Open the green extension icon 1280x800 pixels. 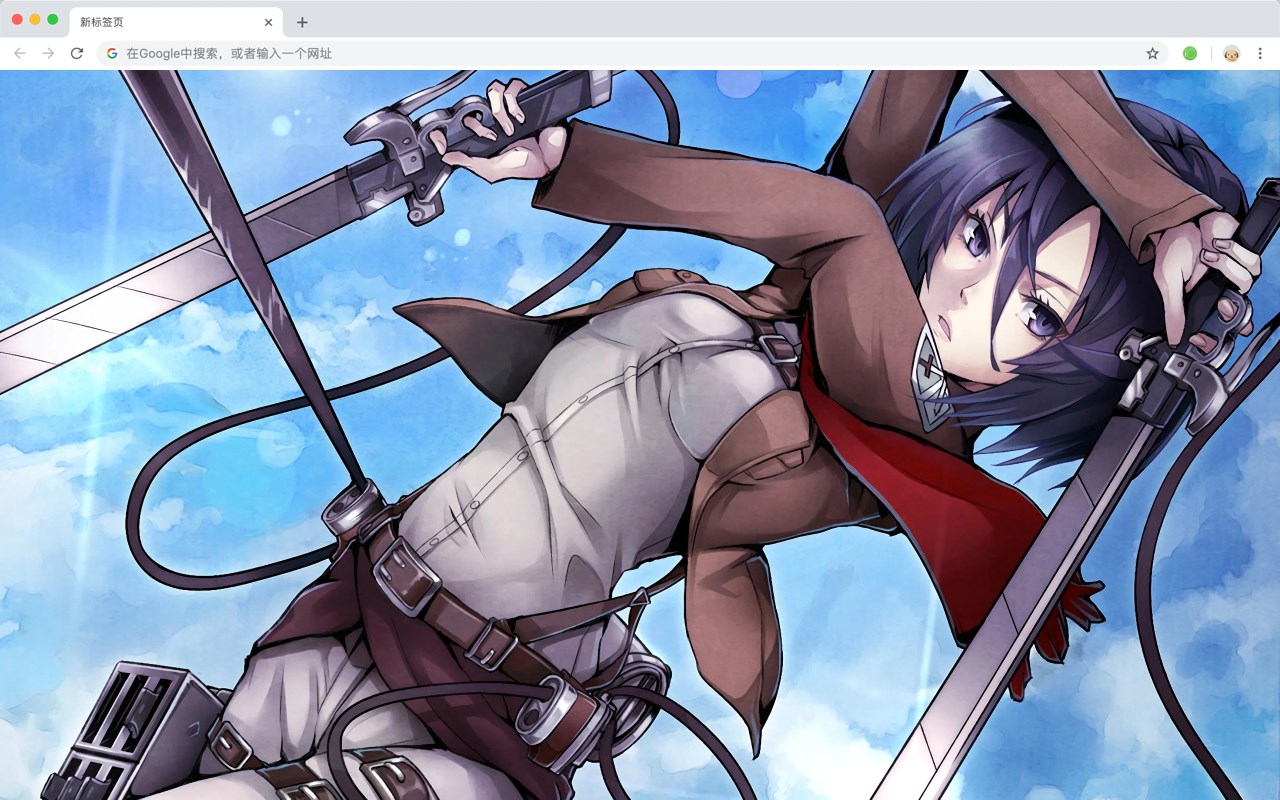pos(1190,53)
